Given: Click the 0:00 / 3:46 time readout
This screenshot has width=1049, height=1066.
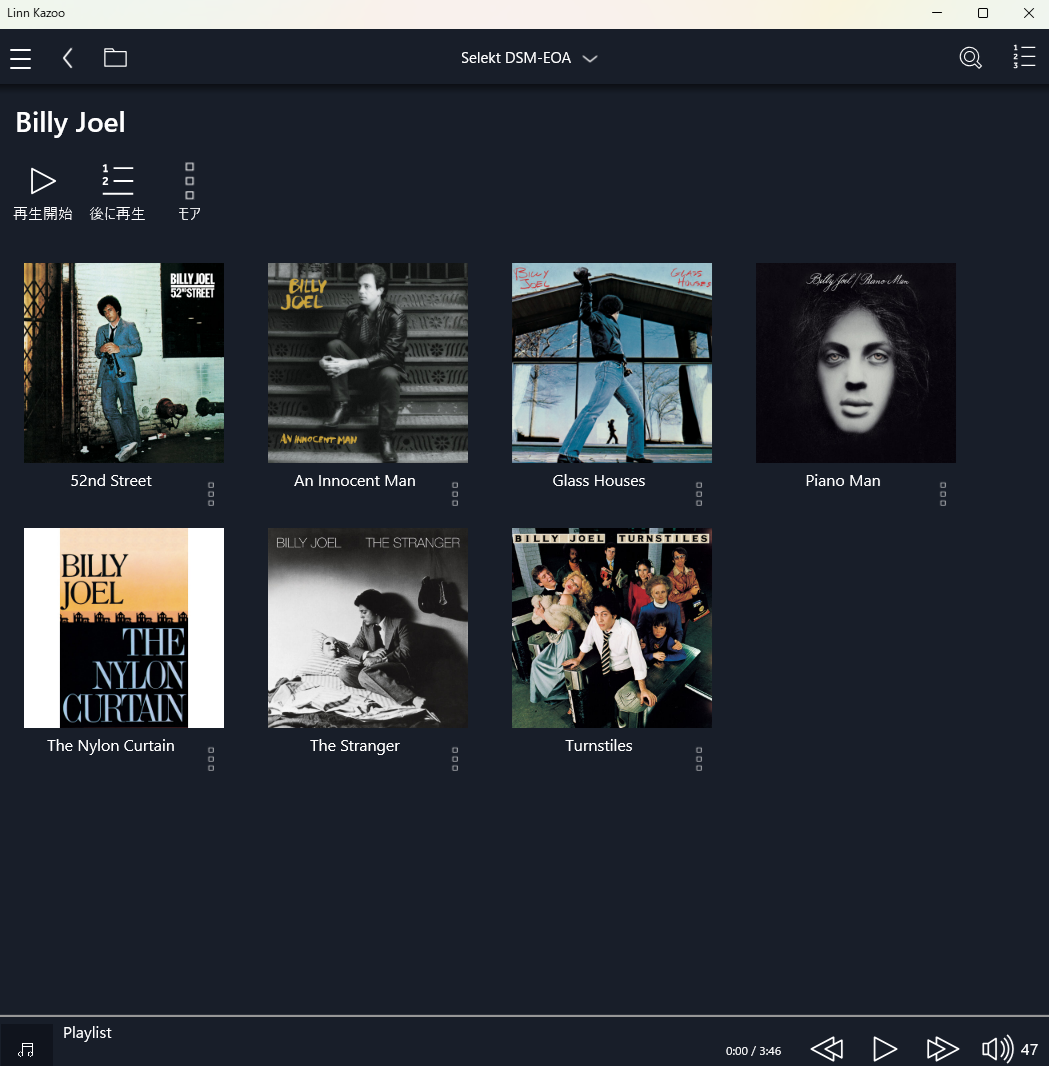Looking at the screenshot, I should pos(753,1051).
